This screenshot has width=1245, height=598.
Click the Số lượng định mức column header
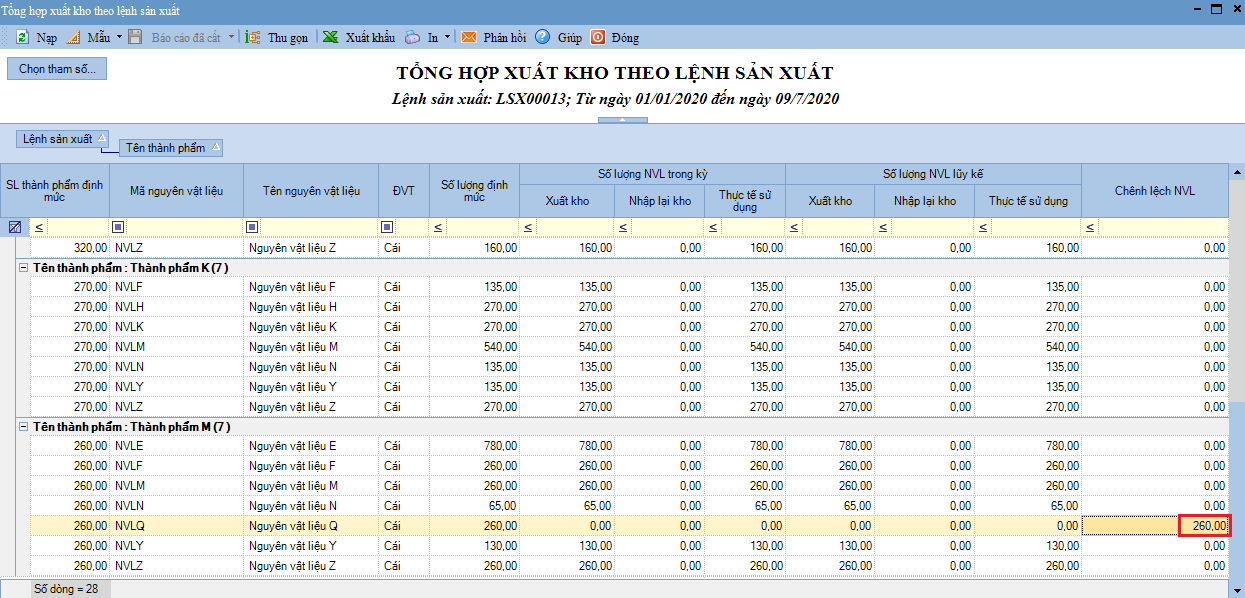[x=475, y=190]
